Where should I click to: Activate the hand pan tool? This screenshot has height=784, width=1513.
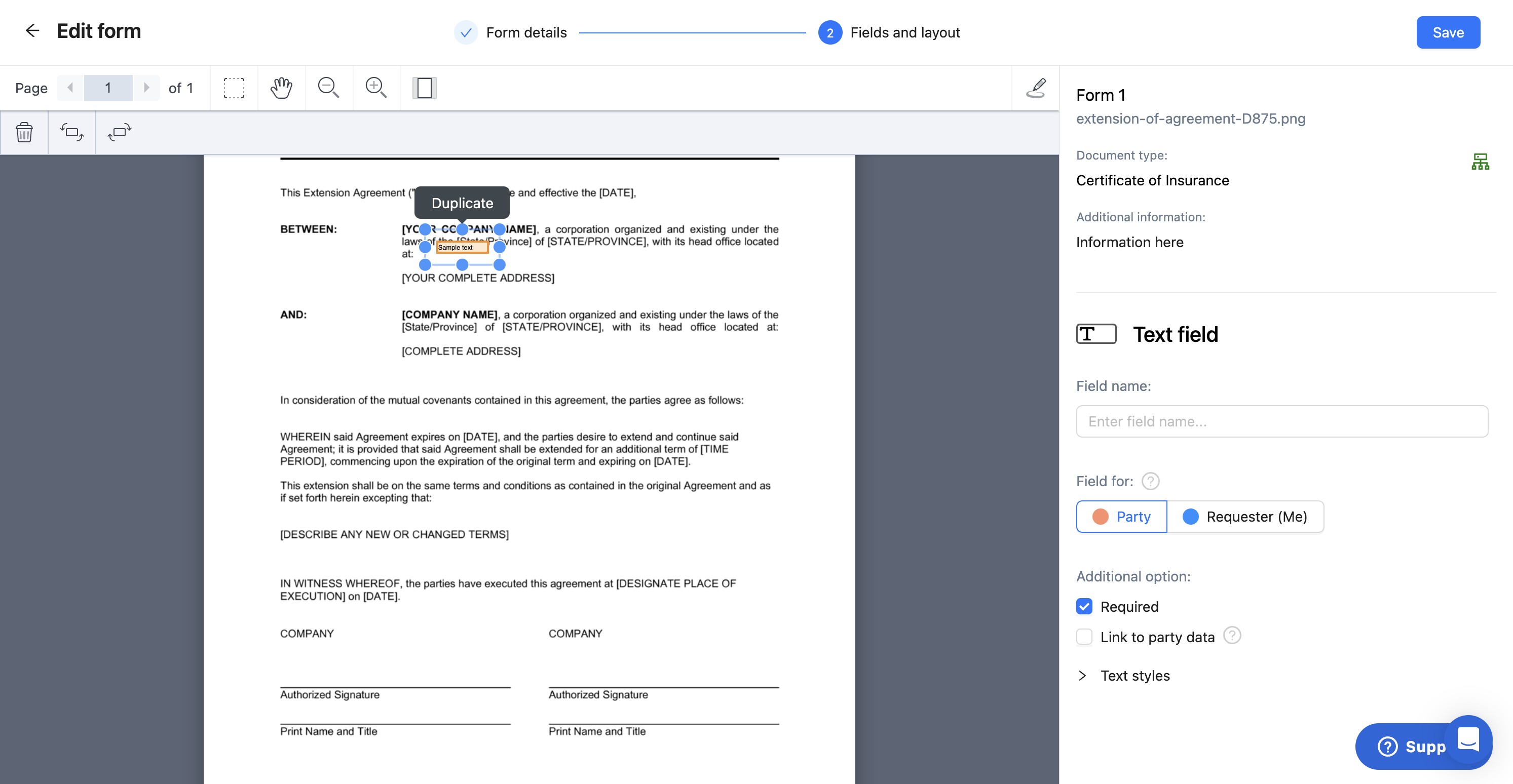pos(281,88)
